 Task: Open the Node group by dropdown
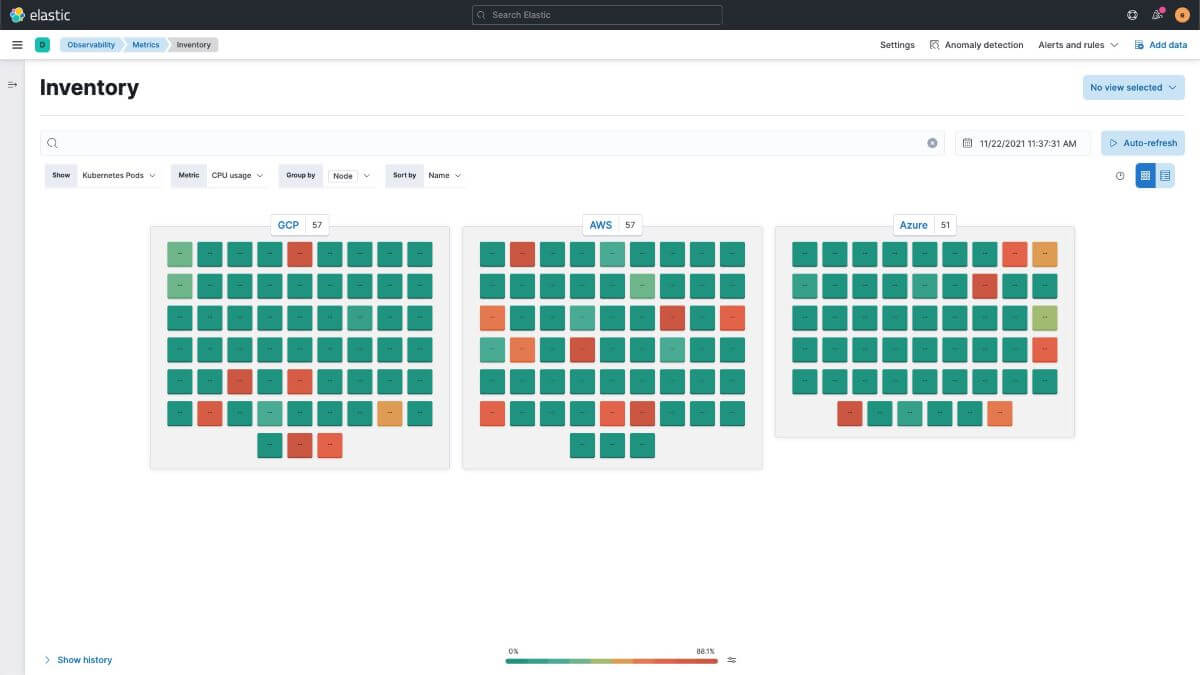pos(350,175)
